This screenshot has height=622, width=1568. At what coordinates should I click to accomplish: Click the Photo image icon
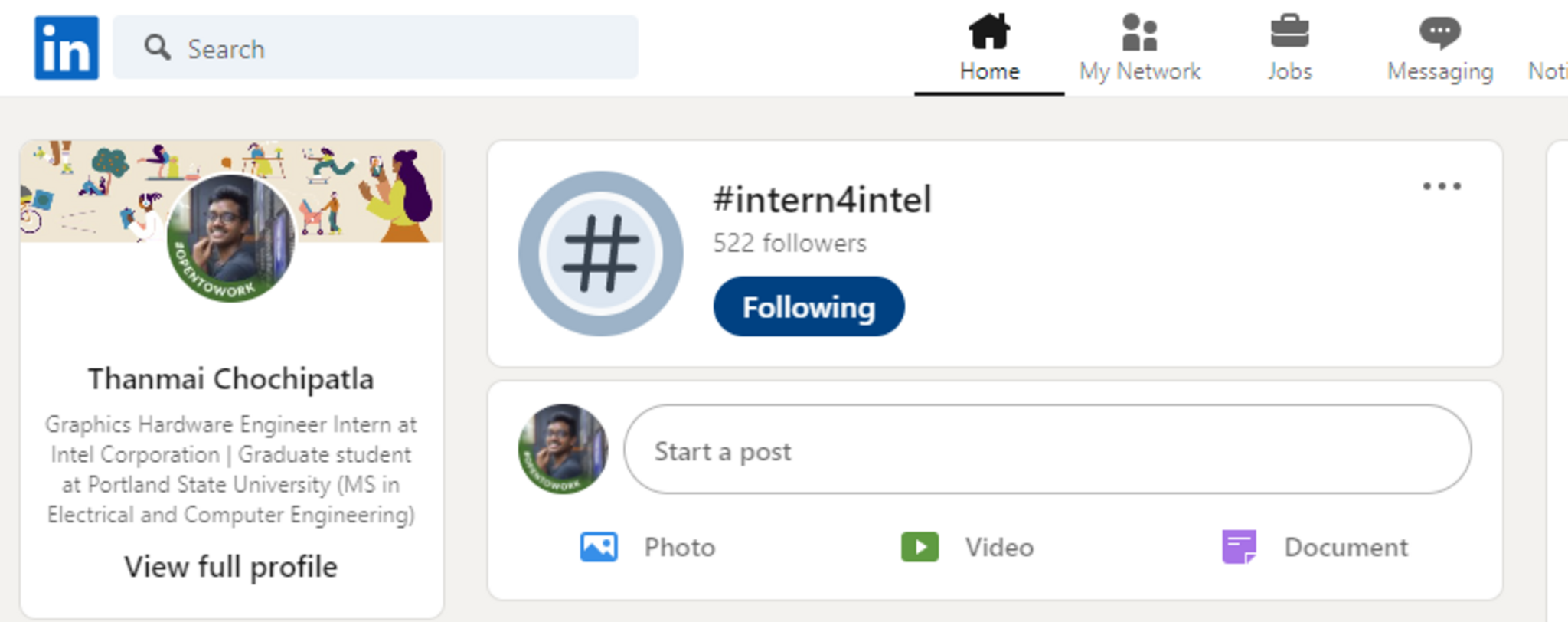coord(599,547)
